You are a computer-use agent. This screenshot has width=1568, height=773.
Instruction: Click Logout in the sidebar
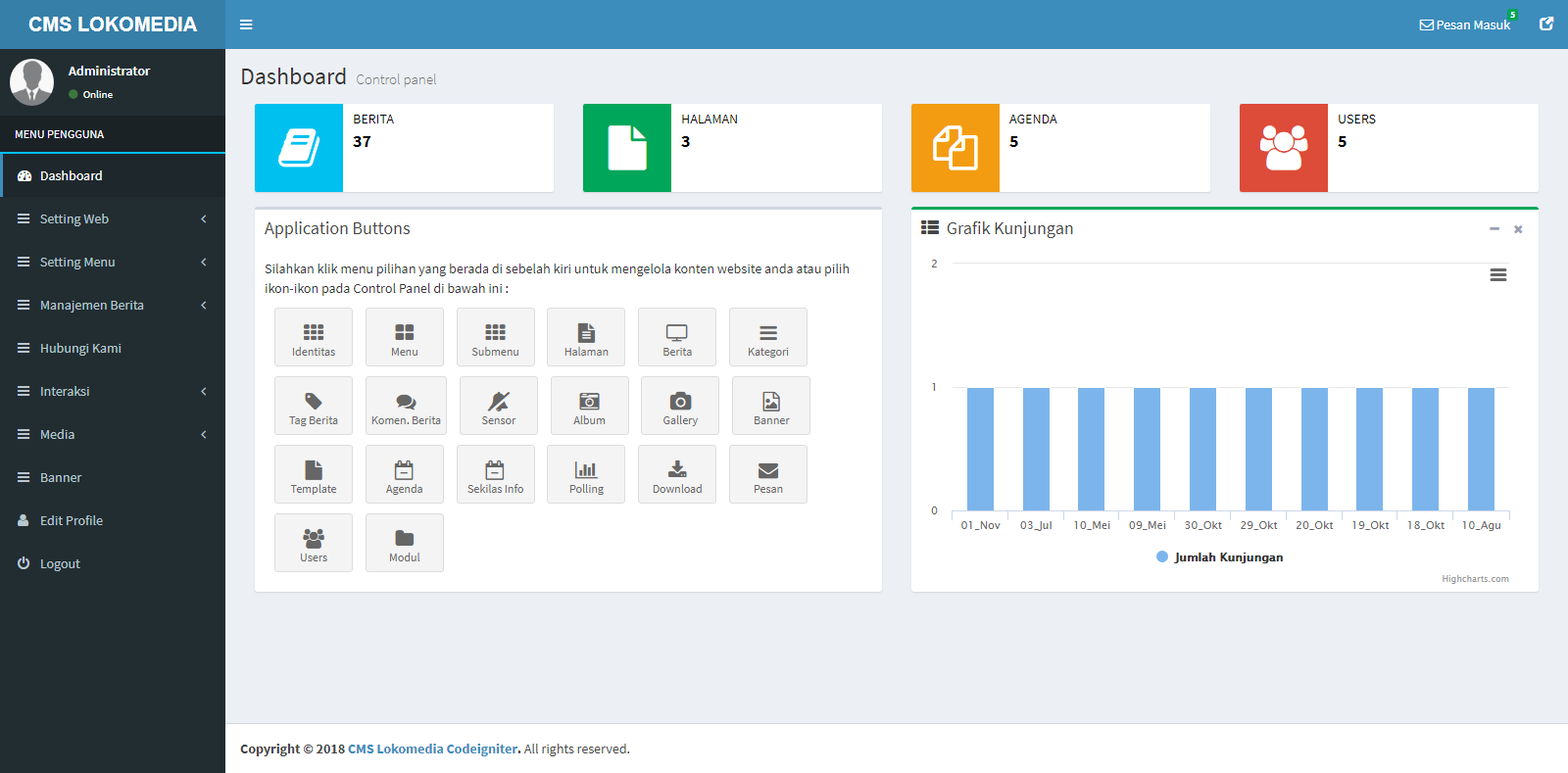60,563
